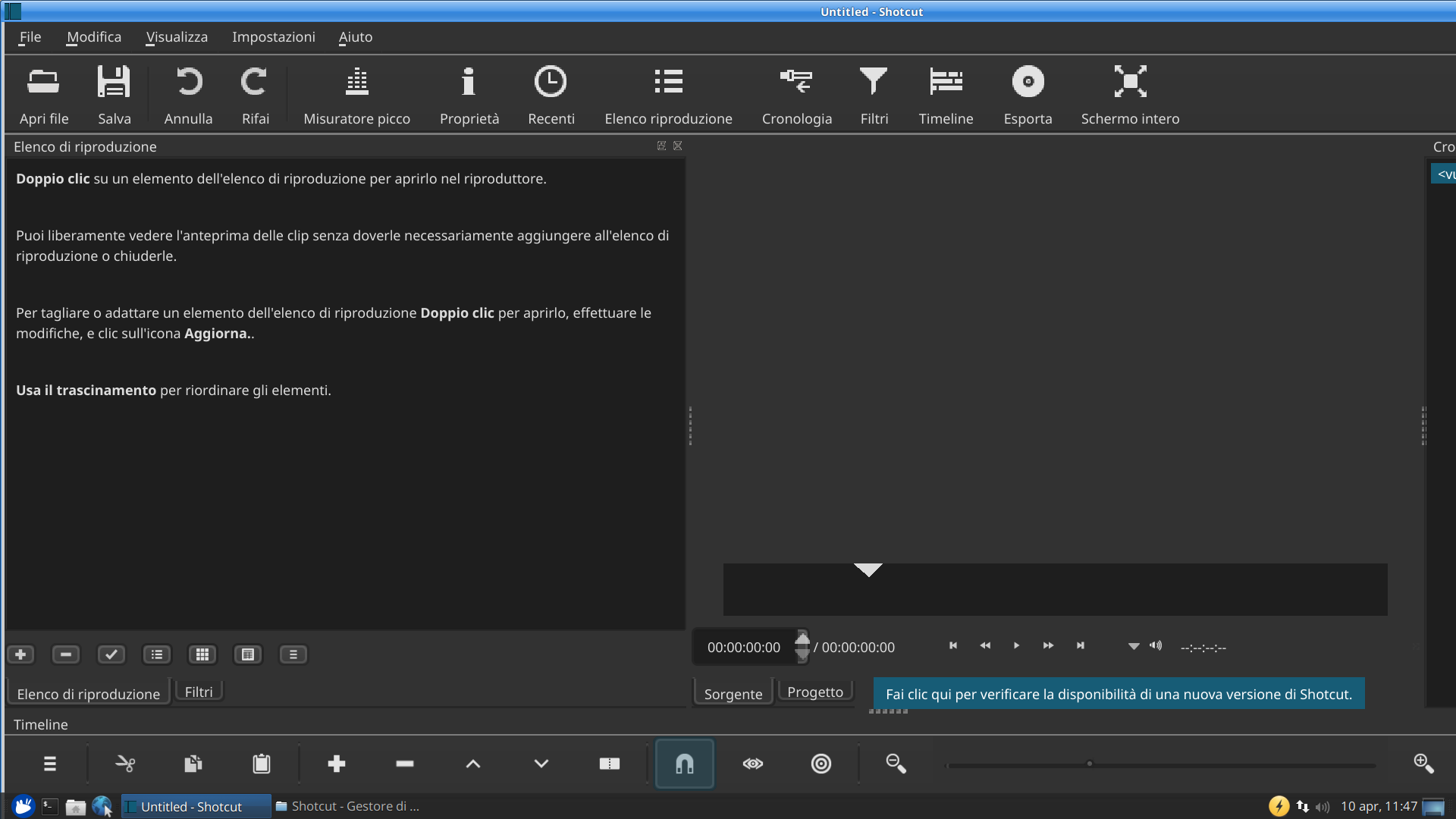Open the terminal from the taskbar
Screen dimensions: 1456x819
coord(50,806)
